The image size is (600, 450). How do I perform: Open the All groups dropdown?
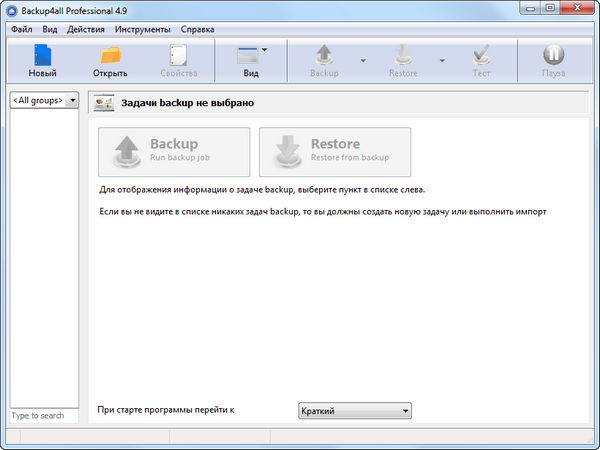tap(44, 100)
